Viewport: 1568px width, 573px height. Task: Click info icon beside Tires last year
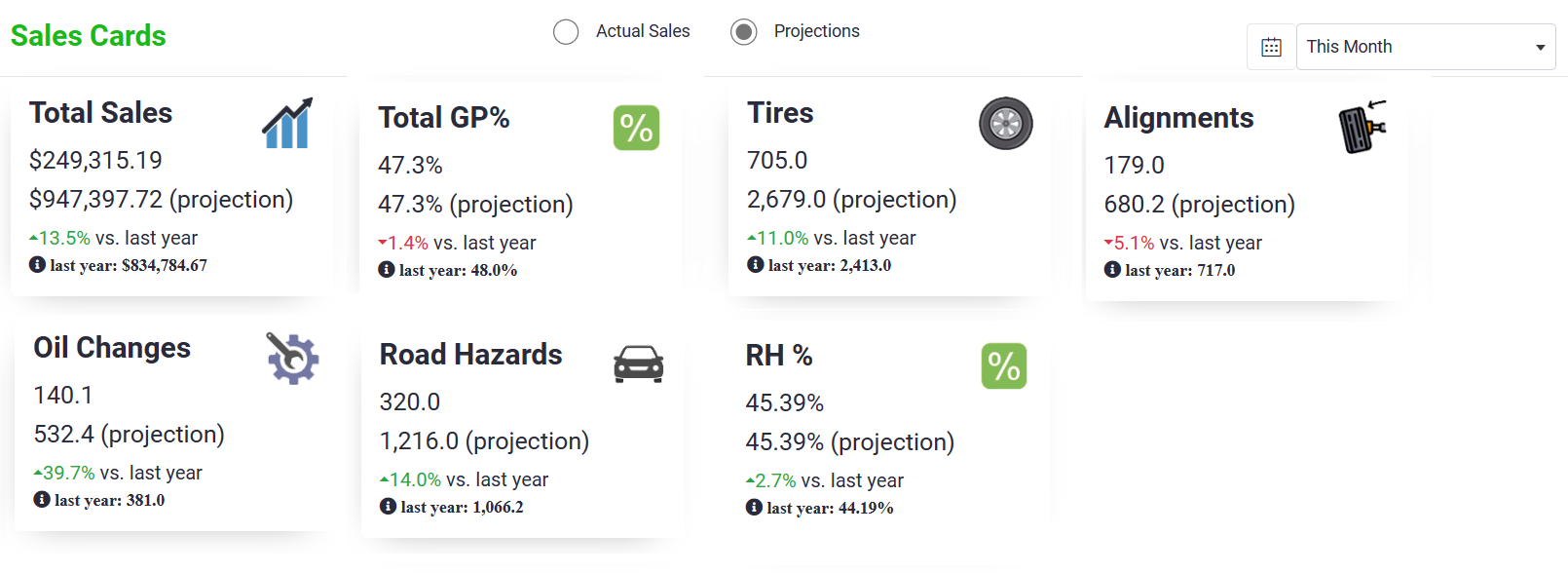(755, 264)
